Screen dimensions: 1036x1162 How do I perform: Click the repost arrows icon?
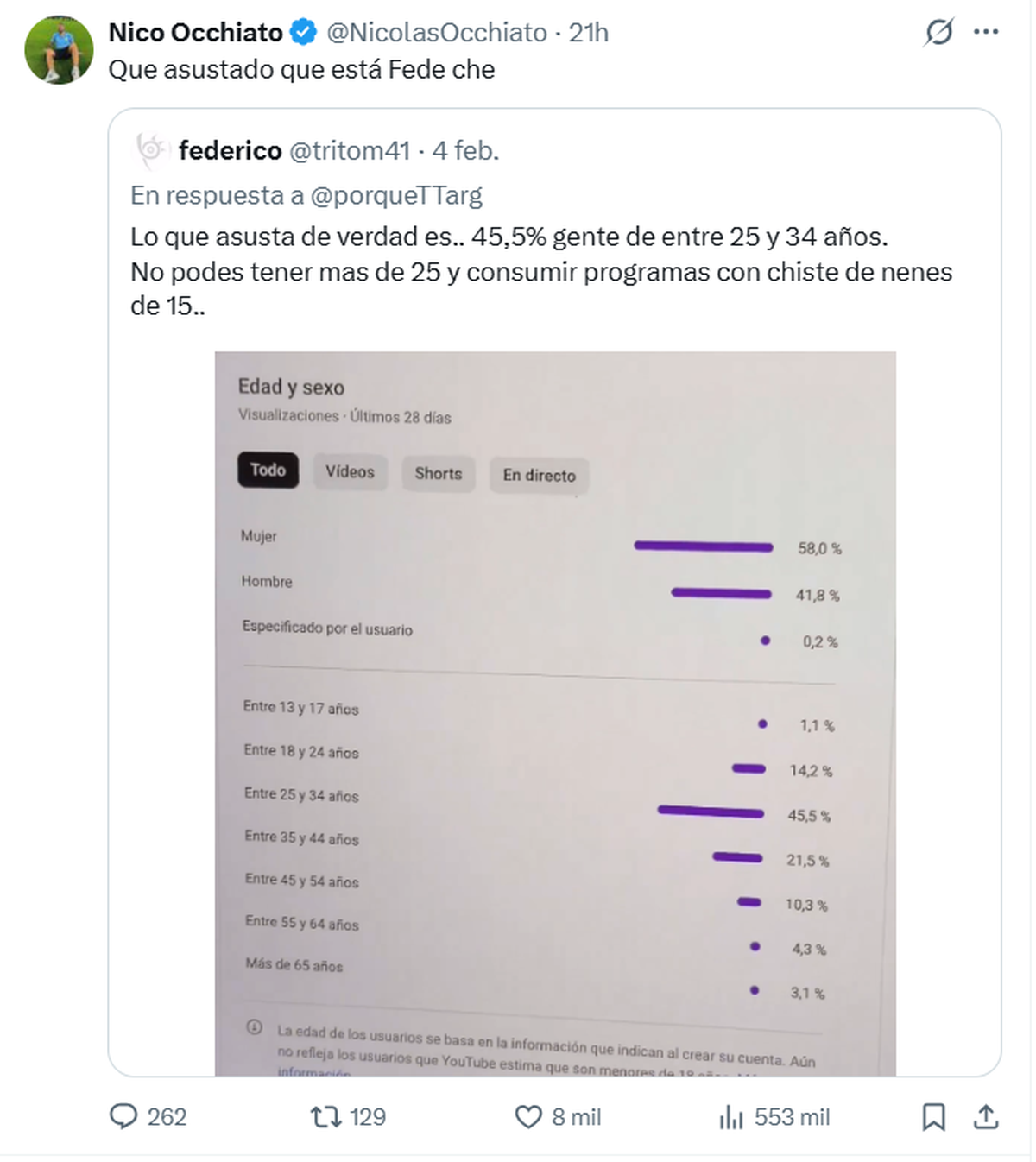click(x=325, y=1116)
